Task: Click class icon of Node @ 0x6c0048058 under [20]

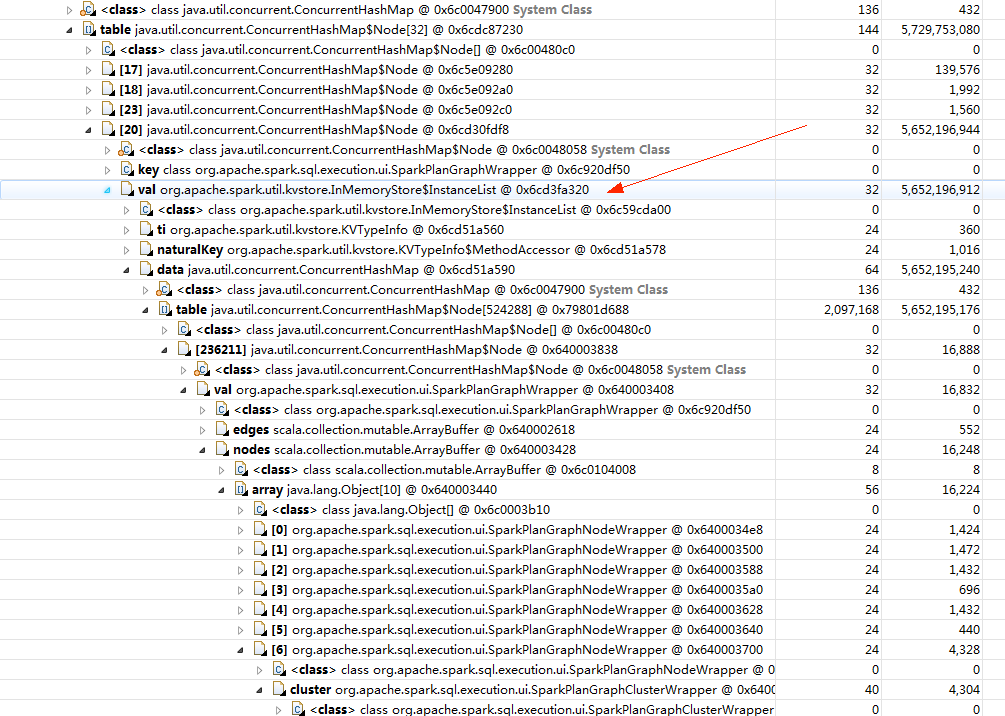Action: (x=126, y=149)
